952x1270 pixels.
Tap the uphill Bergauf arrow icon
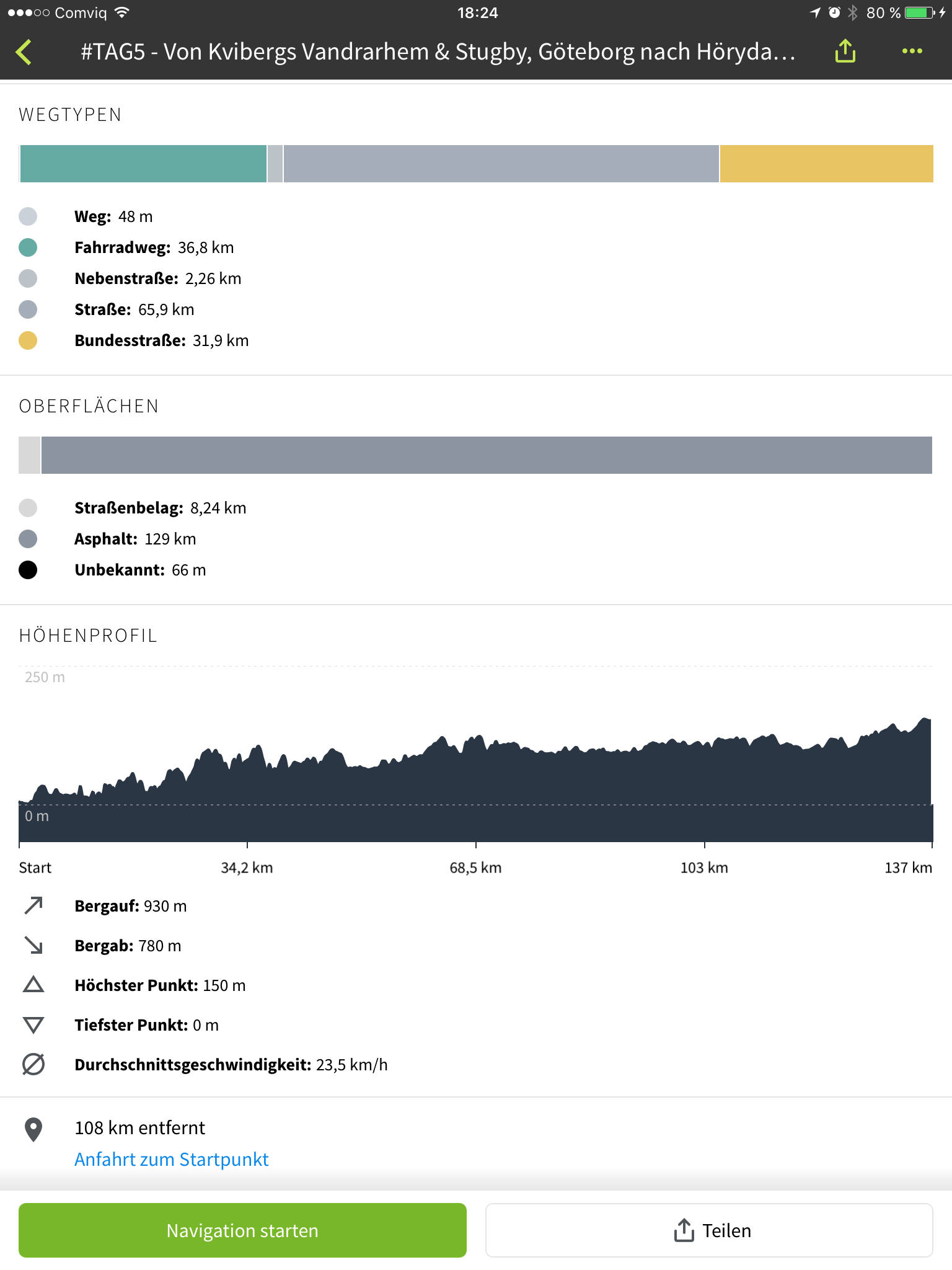pyautogui.click(x=33, y=906)
